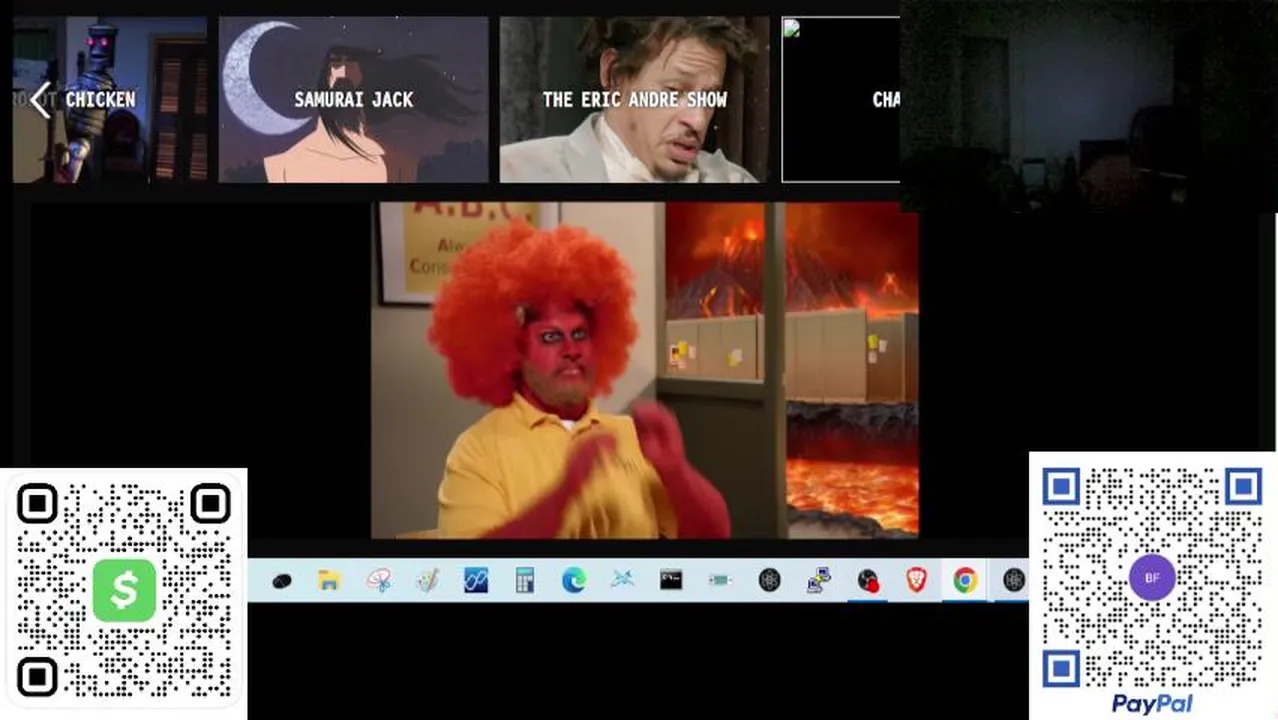
Task: Open the PuTTY computers icon in taskbar
Action: (819, 580)
